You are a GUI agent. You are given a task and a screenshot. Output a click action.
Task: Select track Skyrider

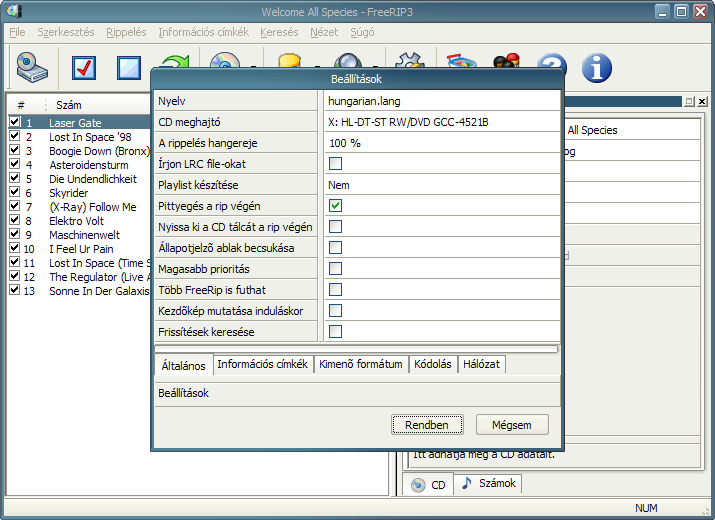point(68,193)
